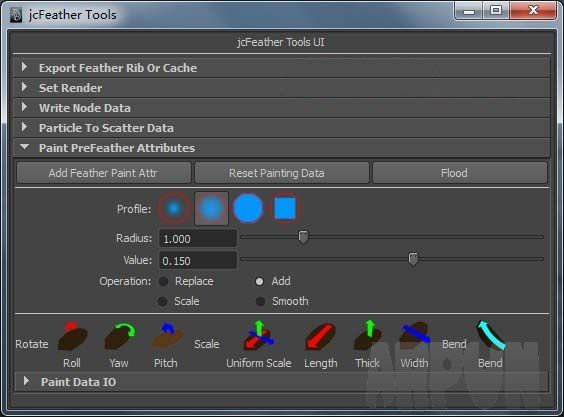Maximize the jcFeather Tools window

(496, 10)
